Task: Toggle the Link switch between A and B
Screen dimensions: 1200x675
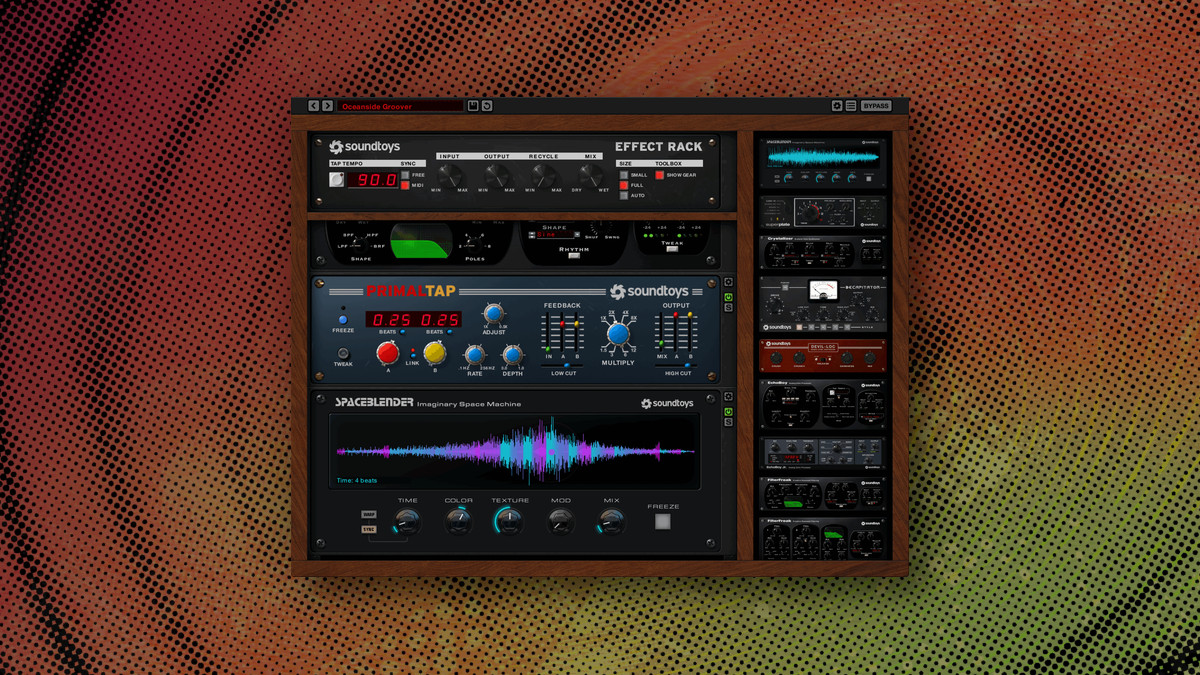Action: [412, 354]
